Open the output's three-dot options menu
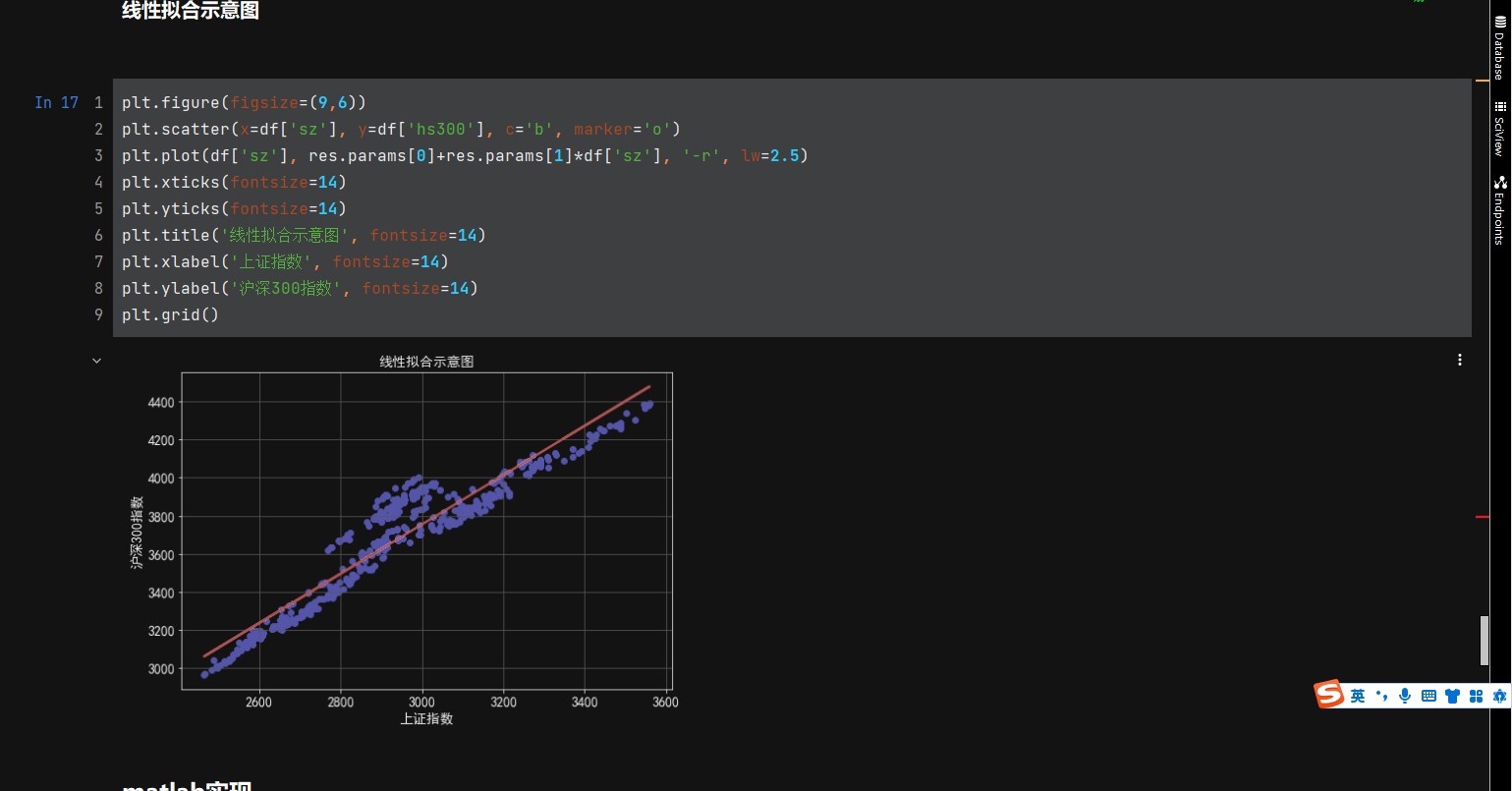Image resolution: width=1512 pixels, height=791 pixels. click(1460, 360)
